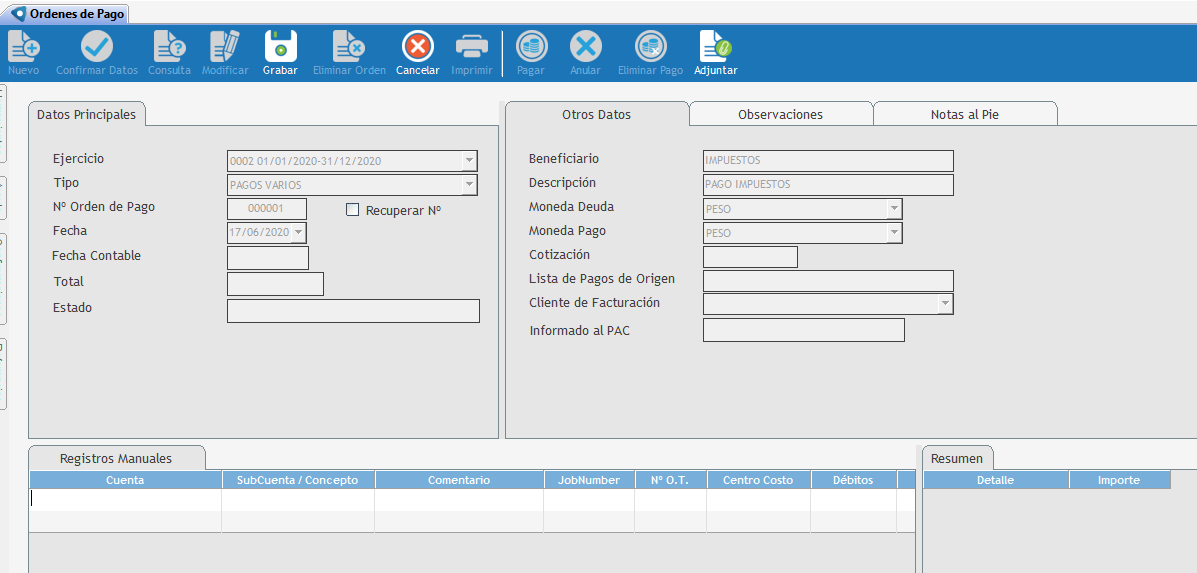The width and height of the screenshot is (1197, 573).
Task: Click the first empty Cuenta grid cell
Action: click(125, 498)
